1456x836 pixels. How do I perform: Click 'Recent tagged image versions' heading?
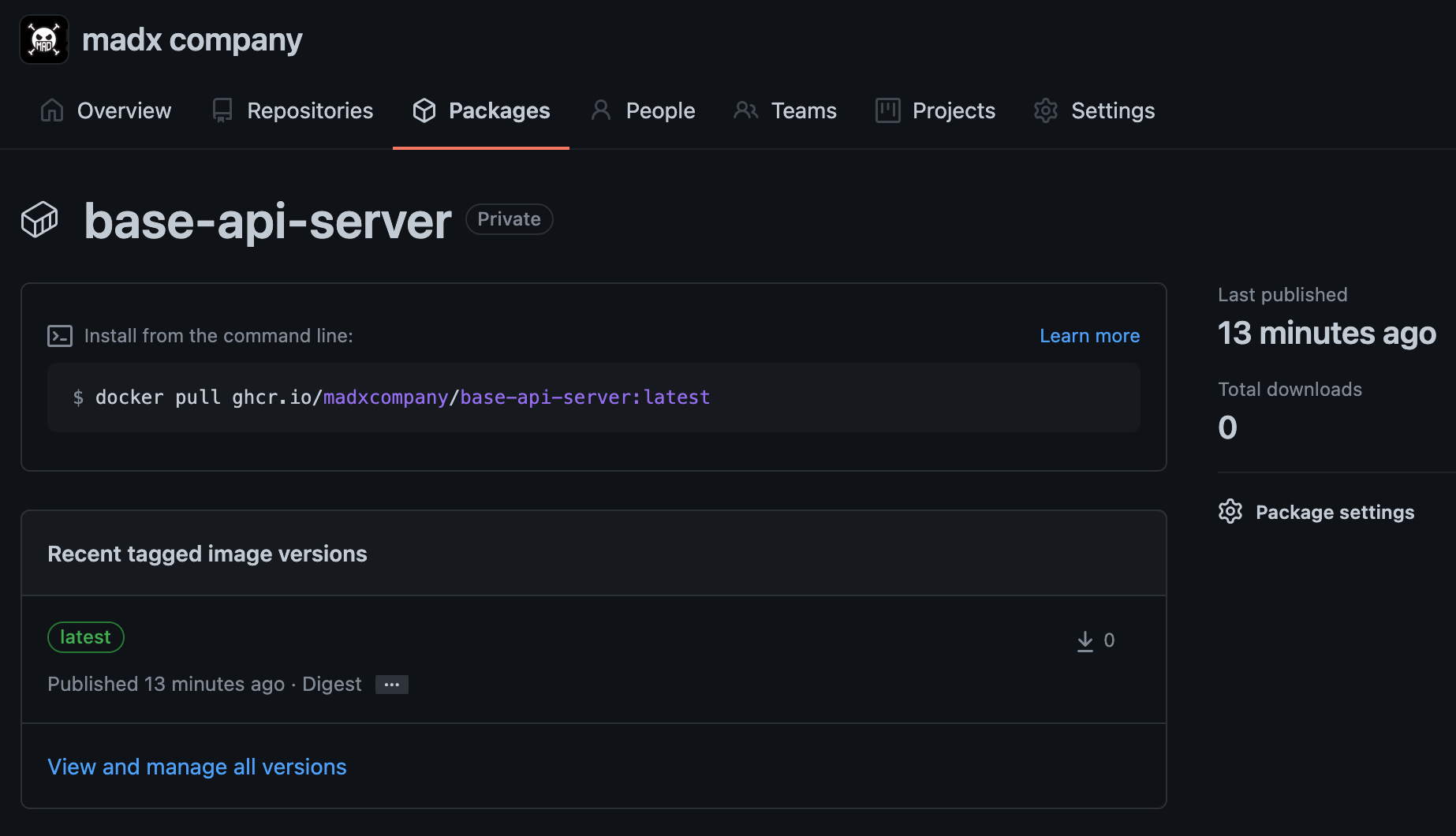pyautogui.click(x=207, y=554)
